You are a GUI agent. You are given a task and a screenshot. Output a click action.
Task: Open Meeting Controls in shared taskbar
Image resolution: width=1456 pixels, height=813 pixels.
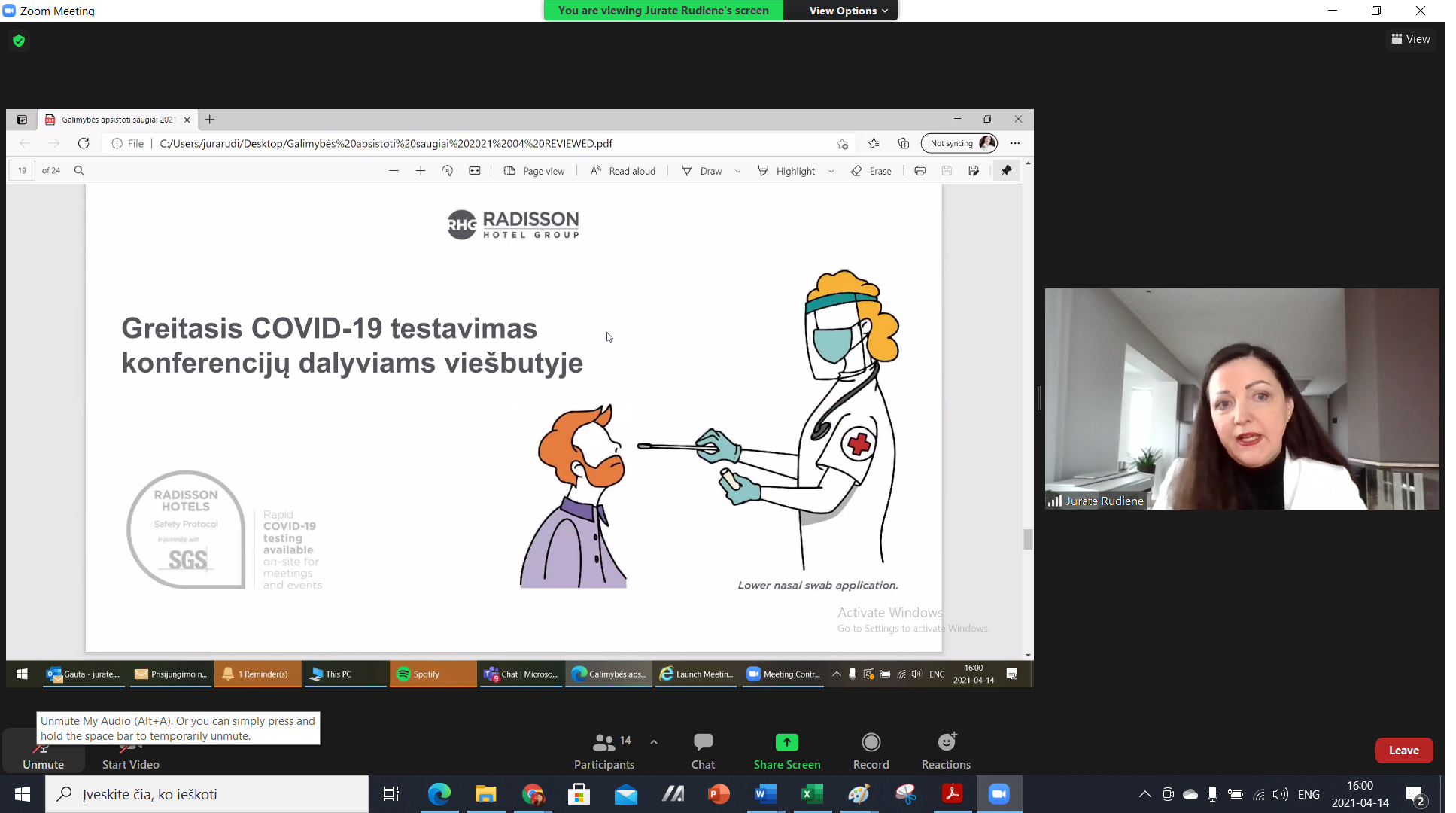pos(783,674)
